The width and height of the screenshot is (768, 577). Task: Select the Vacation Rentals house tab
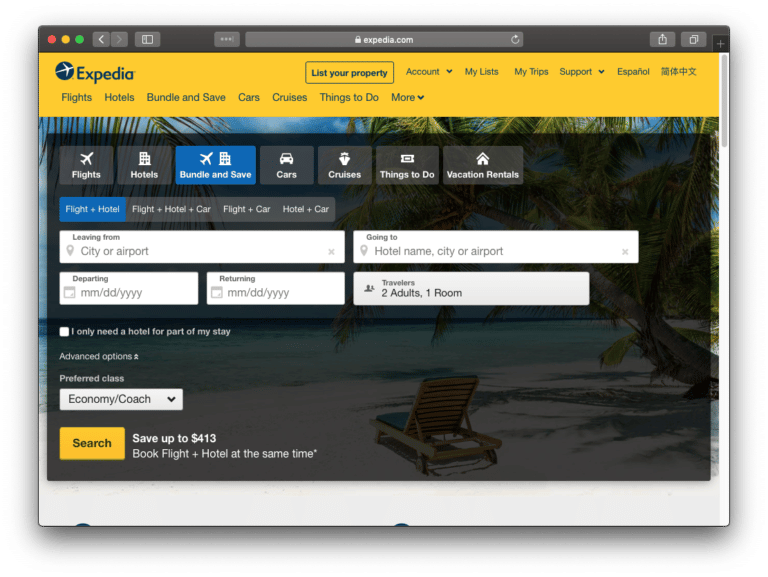point(482,165)
